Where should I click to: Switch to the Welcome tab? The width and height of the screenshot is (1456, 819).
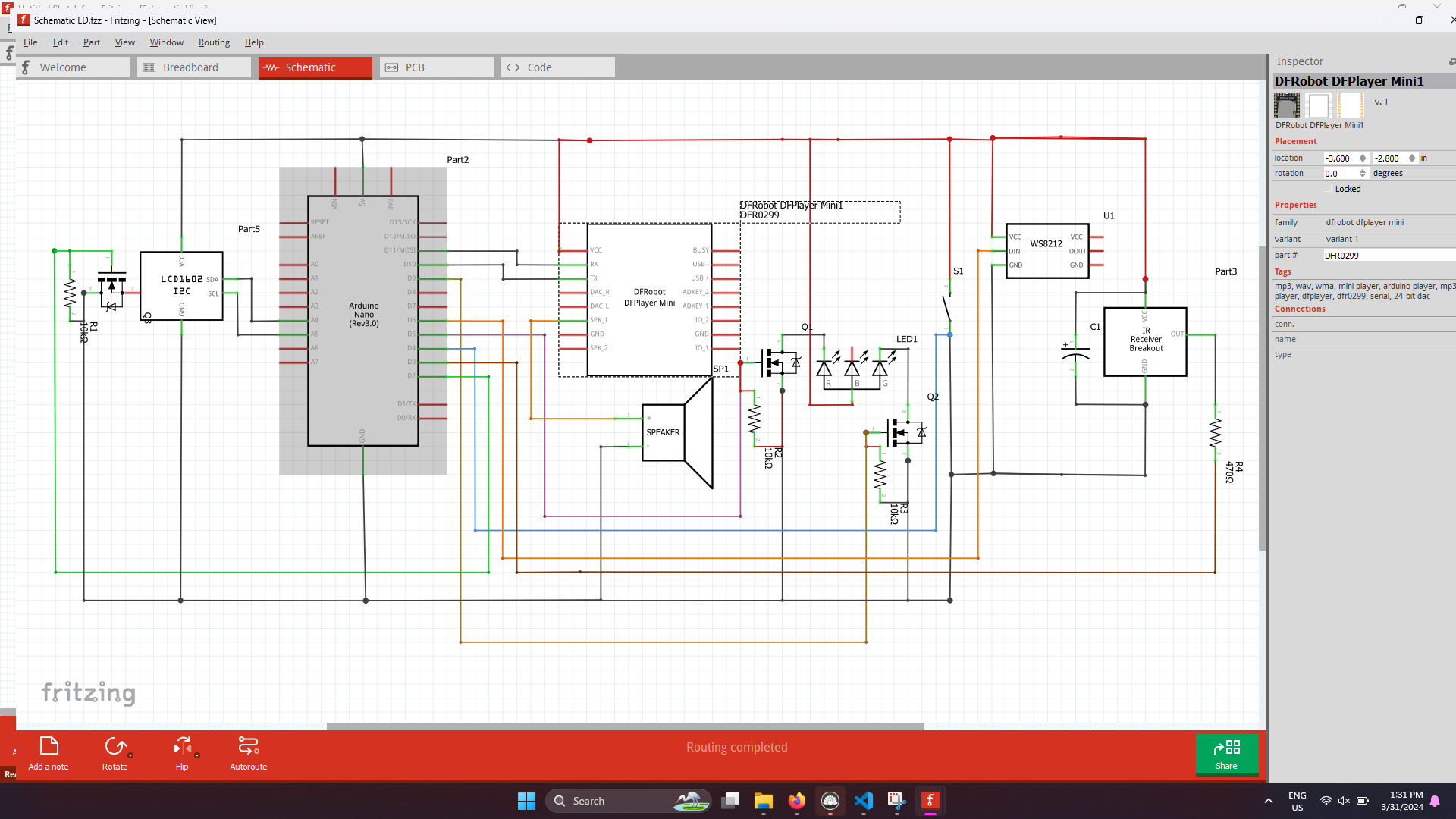[x=74, y=67]
